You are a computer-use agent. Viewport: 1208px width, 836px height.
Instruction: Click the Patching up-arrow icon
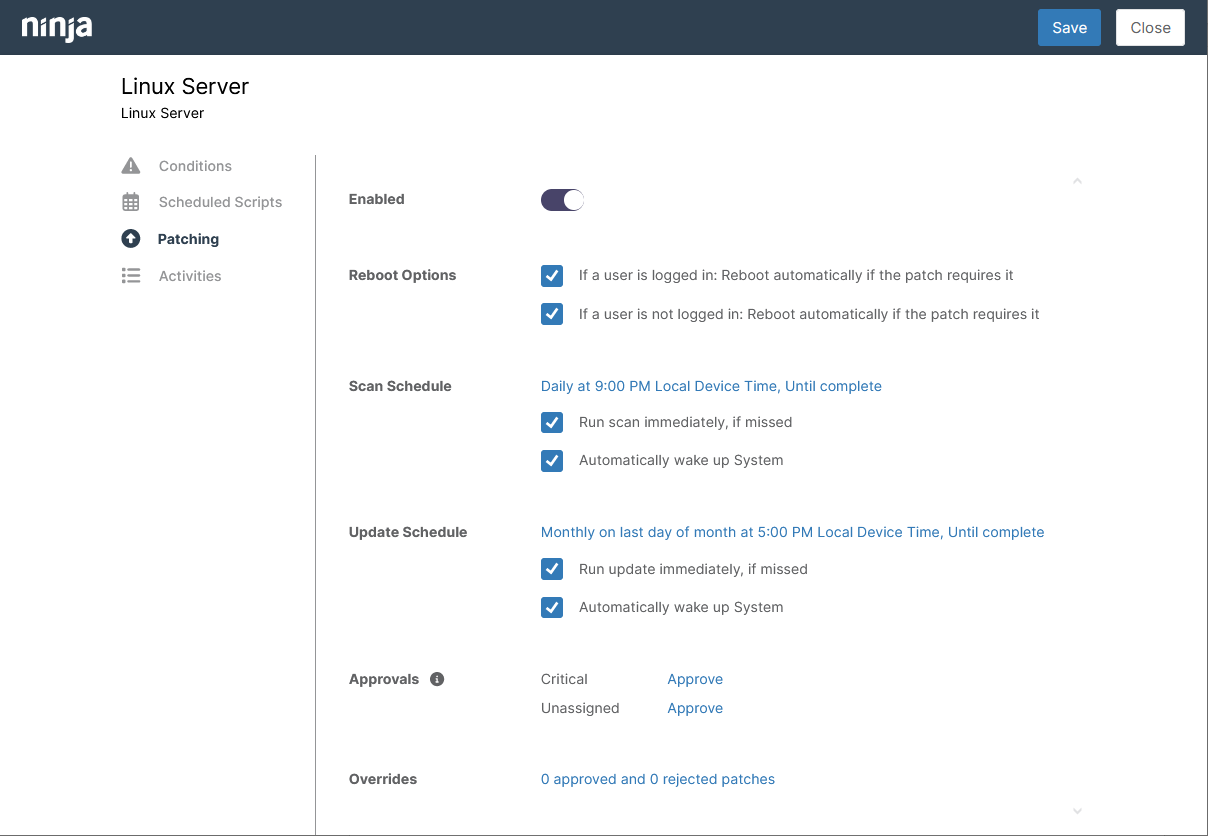(131, 239)
